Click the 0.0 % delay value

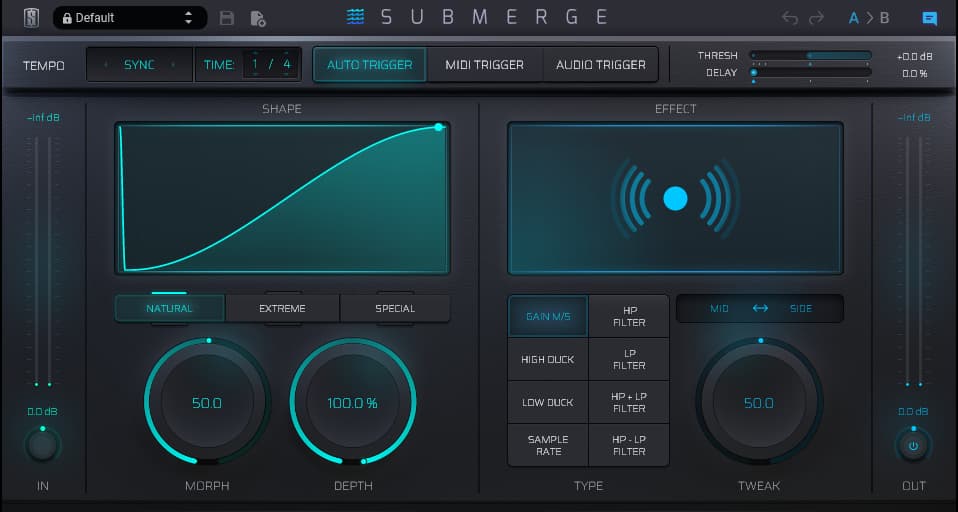[915, 73]
